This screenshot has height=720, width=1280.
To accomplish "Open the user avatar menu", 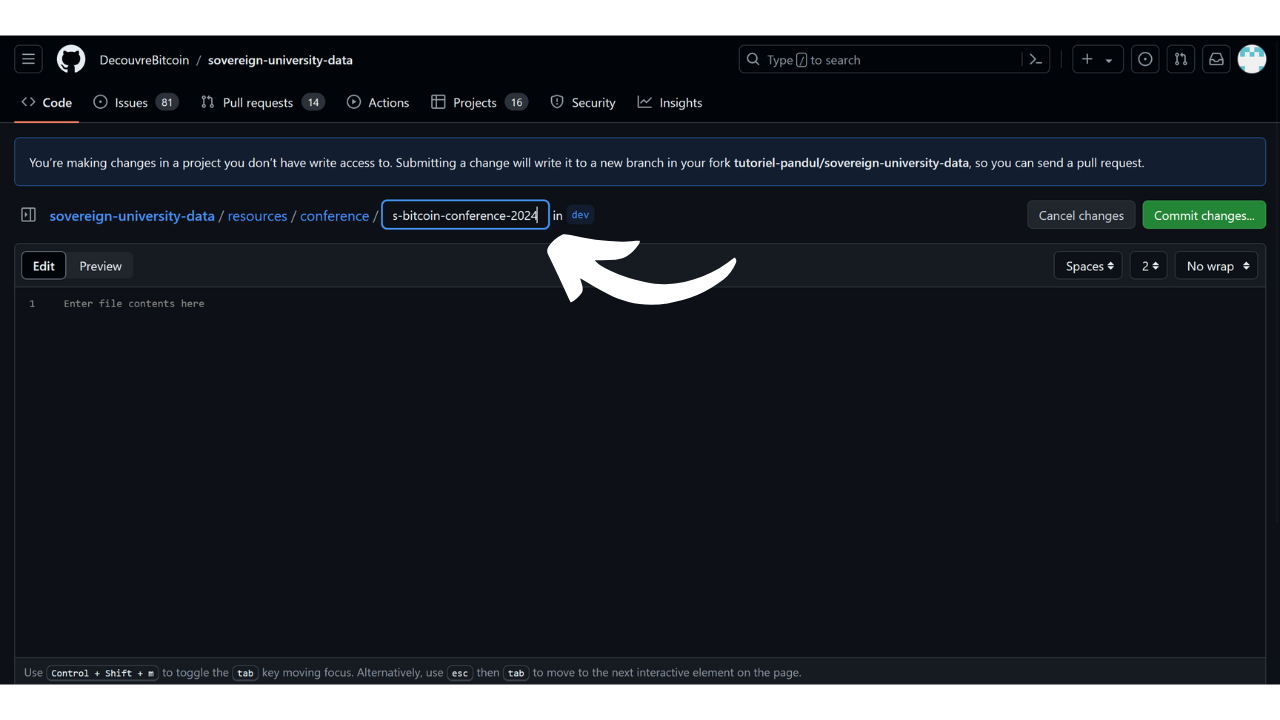I will pos(1252,60).
